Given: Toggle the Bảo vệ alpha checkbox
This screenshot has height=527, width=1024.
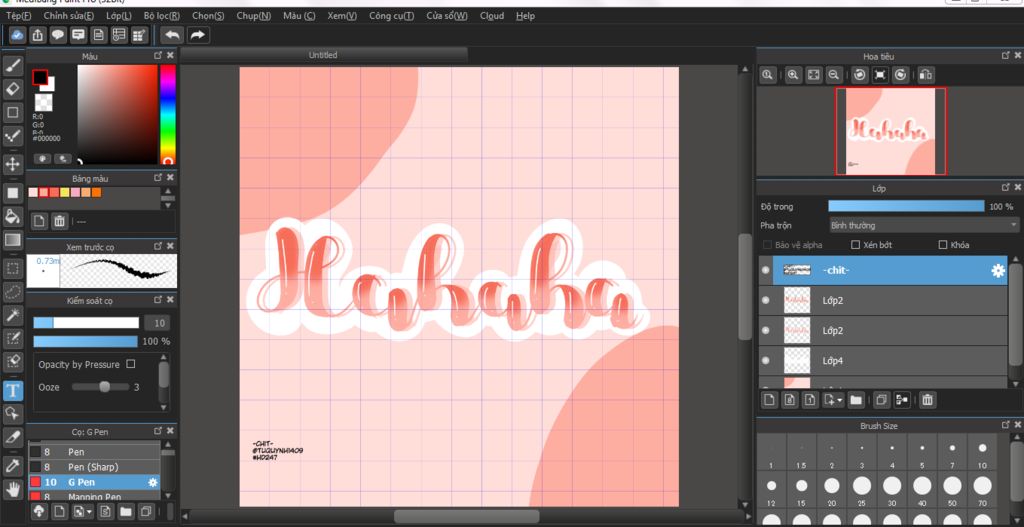Looking at the screenshot, I should click(x=767, y=245).
